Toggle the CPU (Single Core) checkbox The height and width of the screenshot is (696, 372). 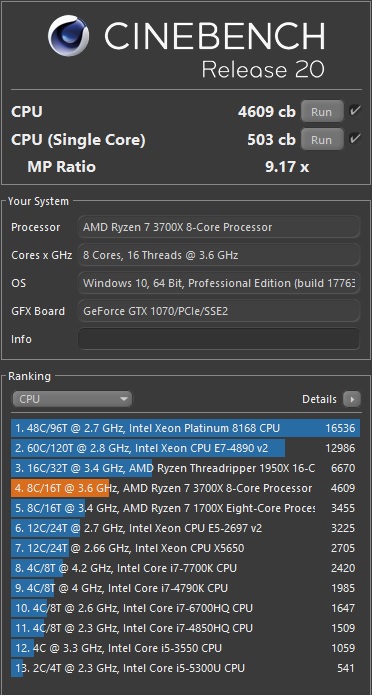pyautogui.click(x=355, y=139)
